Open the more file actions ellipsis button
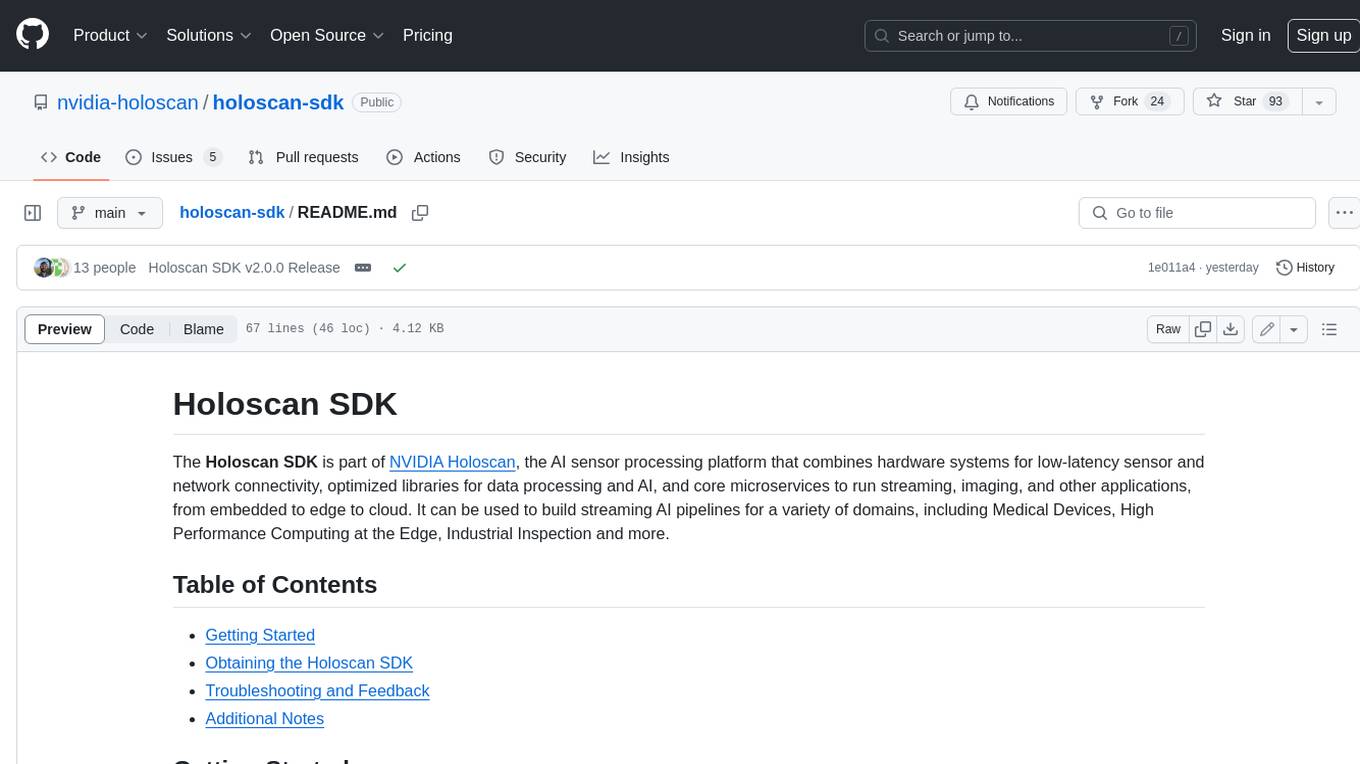This screenshot has width=1360, height=764. (x=1343, y=213)
